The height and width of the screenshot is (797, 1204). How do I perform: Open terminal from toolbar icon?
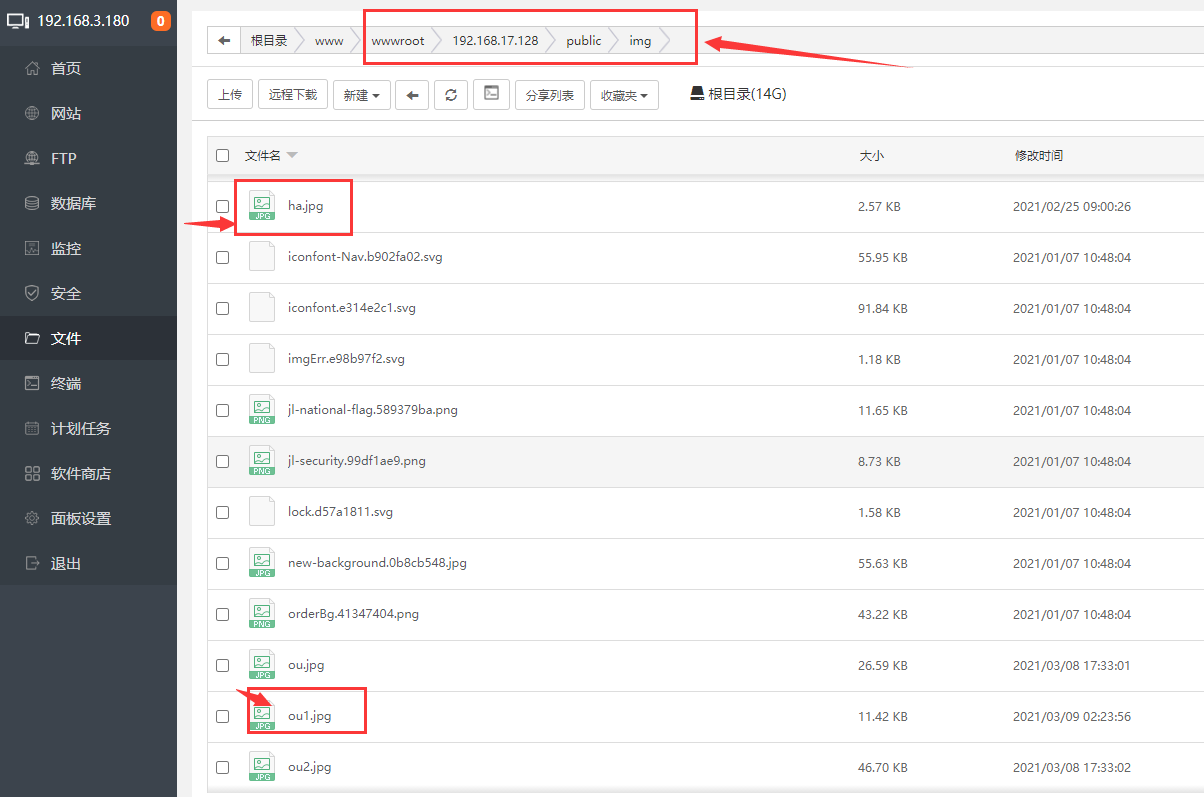pos(491,94)
